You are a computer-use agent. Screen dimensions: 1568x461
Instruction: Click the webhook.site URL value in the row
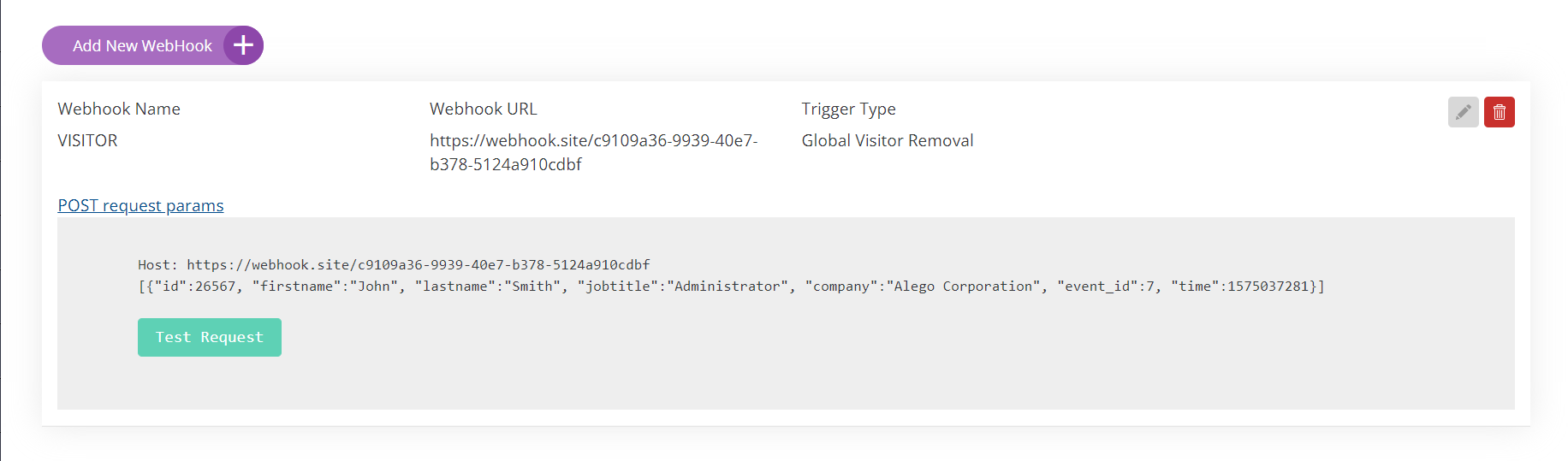coord(593,152)
